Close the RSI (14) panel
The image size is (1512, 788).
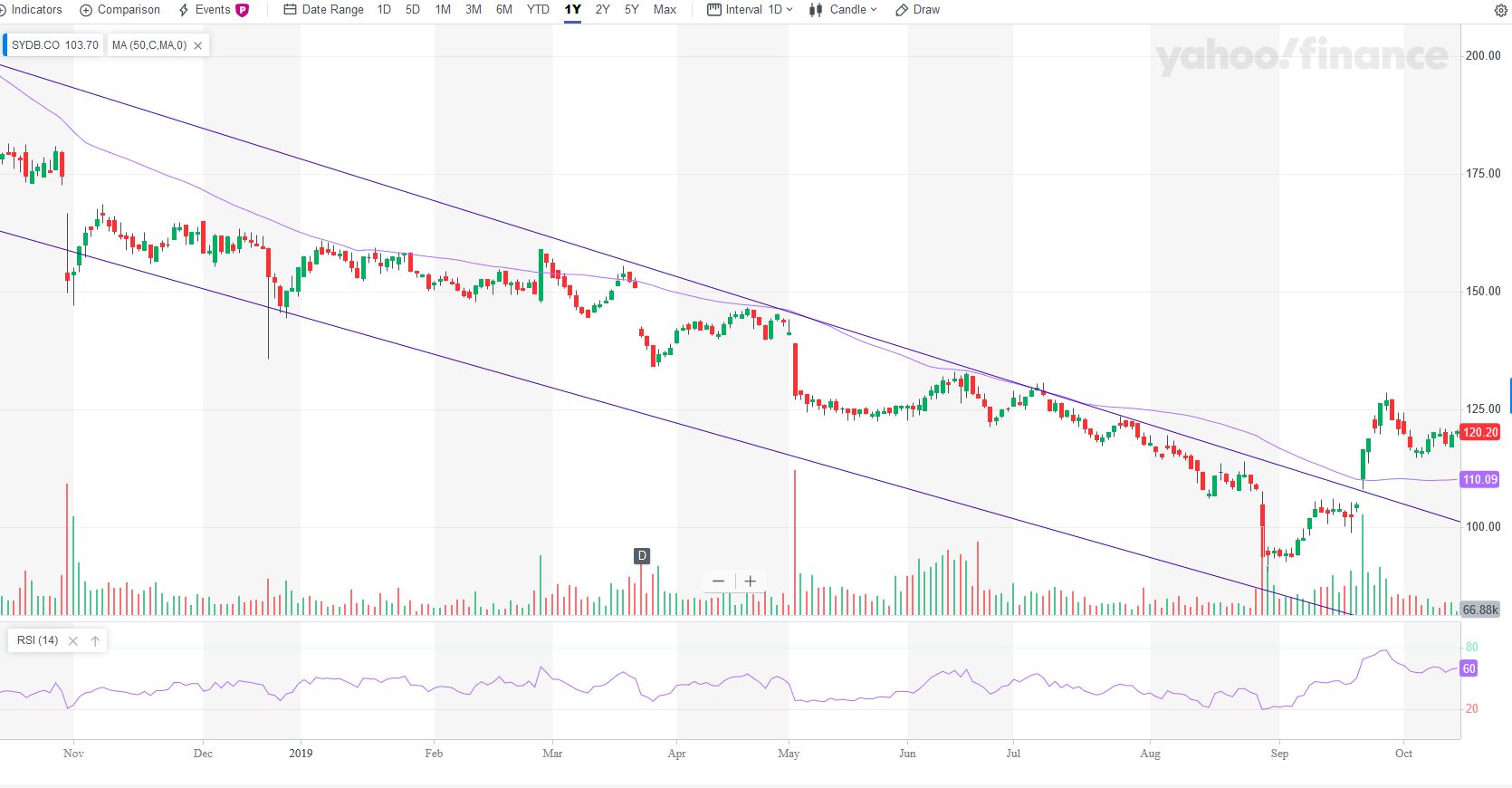coord(73,640)
